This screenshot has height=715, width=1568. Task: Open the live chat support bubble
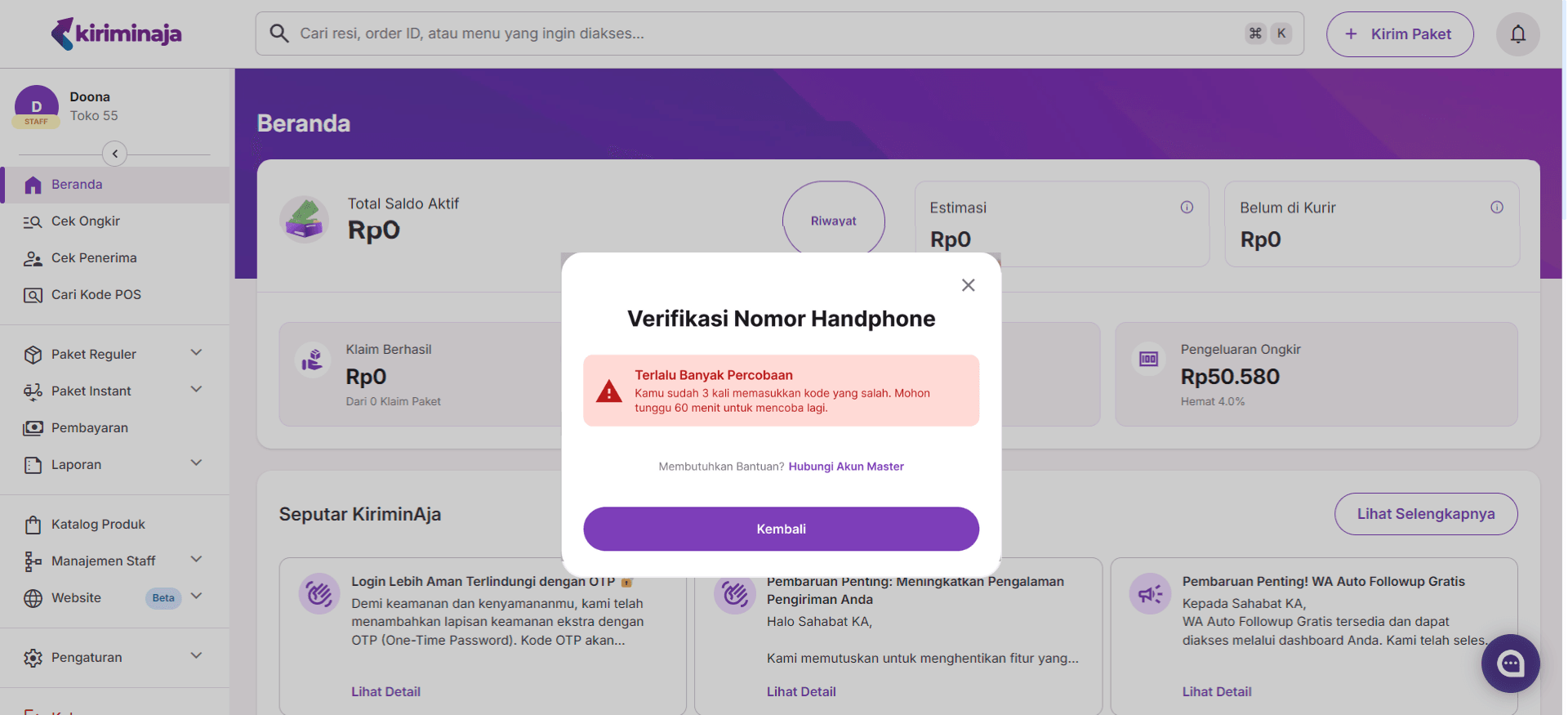coord(1510,663)
